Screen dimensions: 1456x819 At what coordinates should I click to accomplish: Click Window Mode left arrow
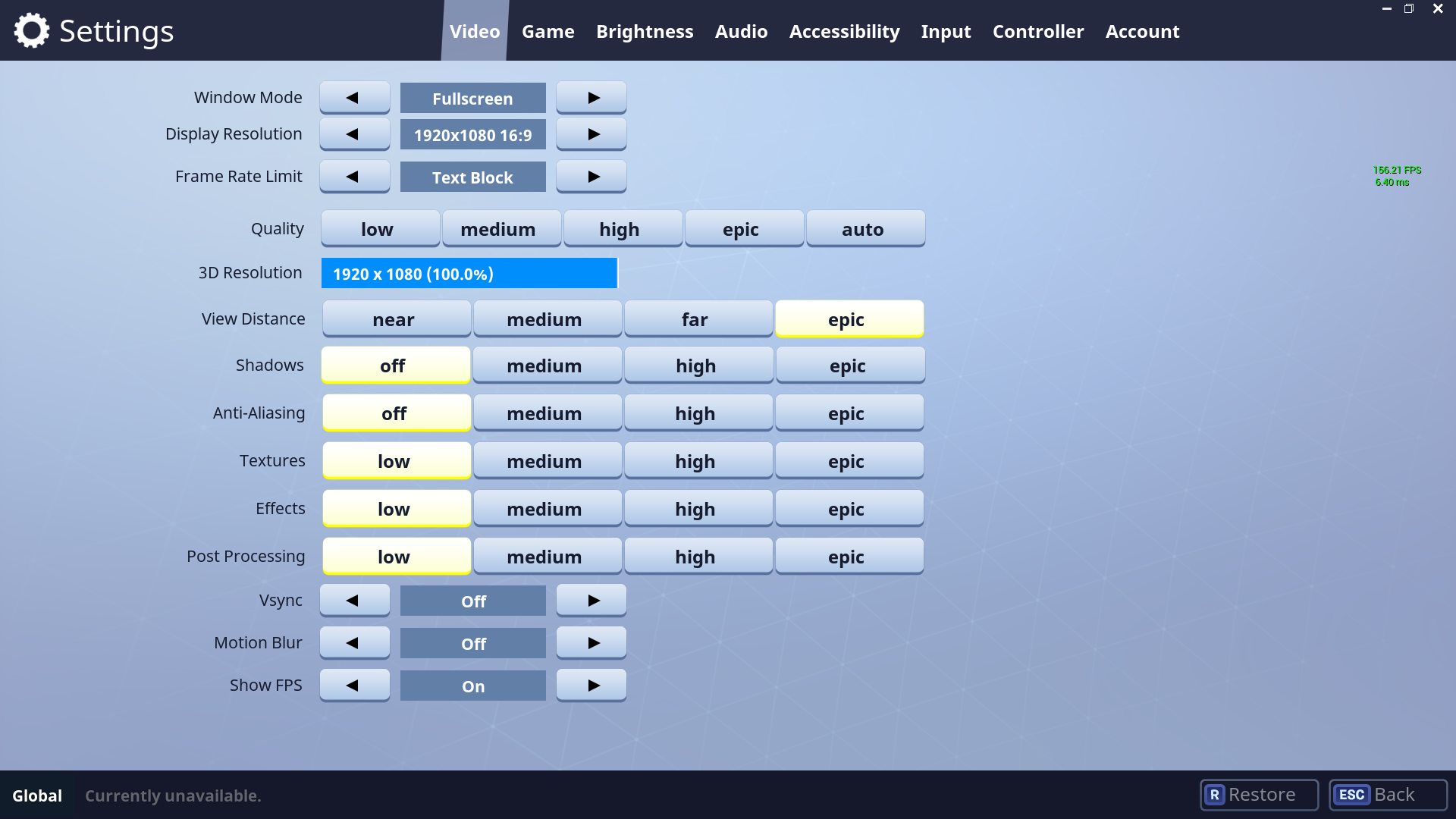354,98
